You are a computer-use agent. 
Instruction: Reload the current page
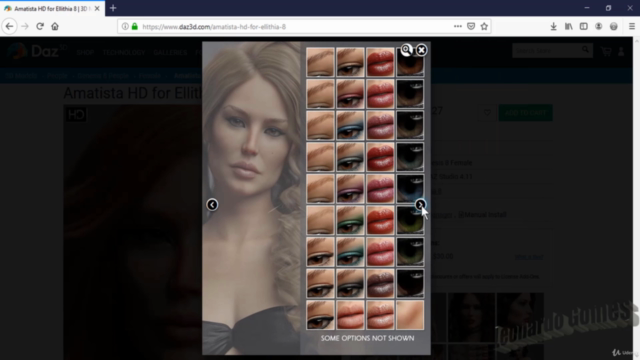[40, 27]
